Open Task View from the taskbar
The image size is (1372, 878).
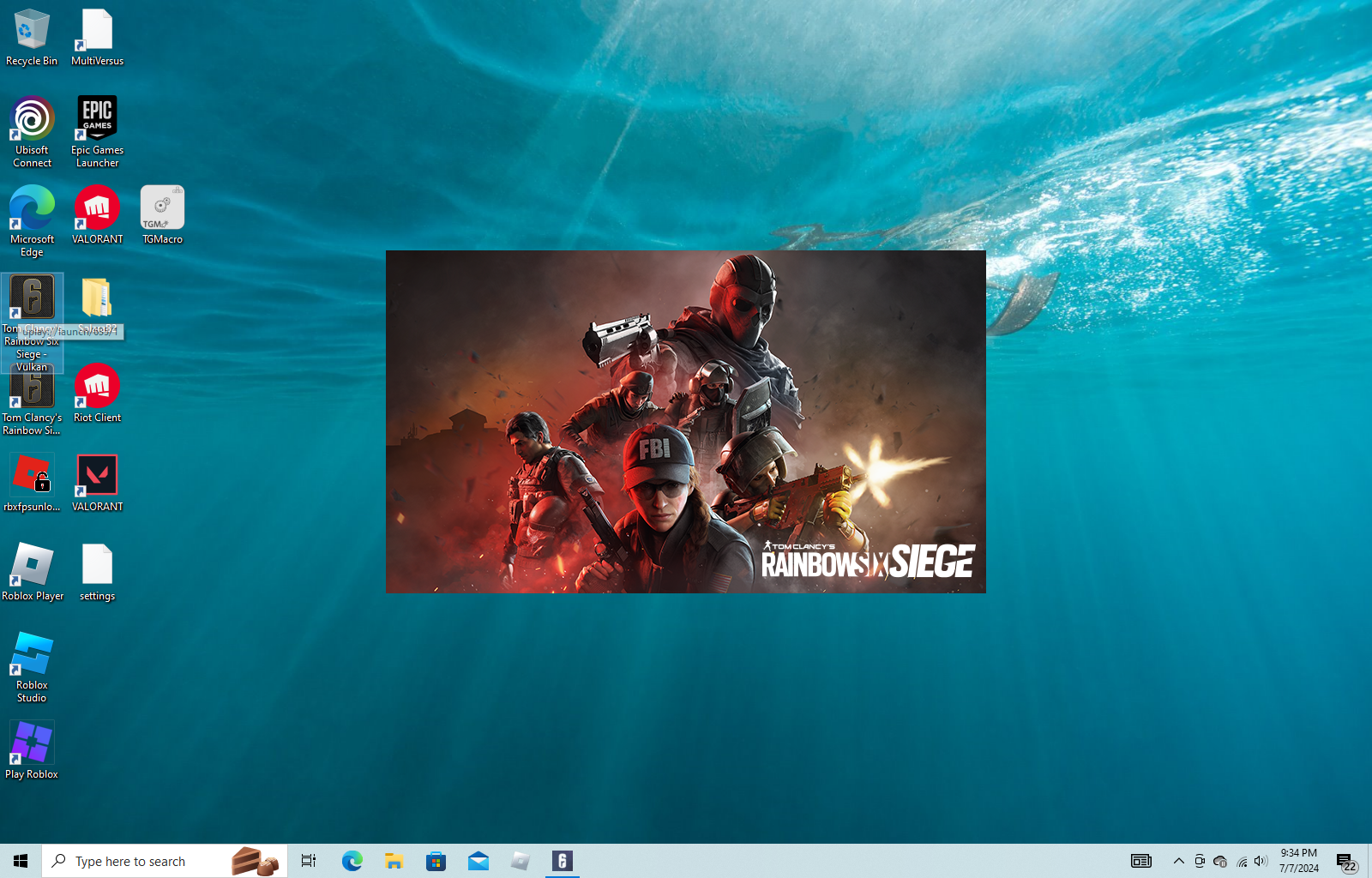pos(309,861)
